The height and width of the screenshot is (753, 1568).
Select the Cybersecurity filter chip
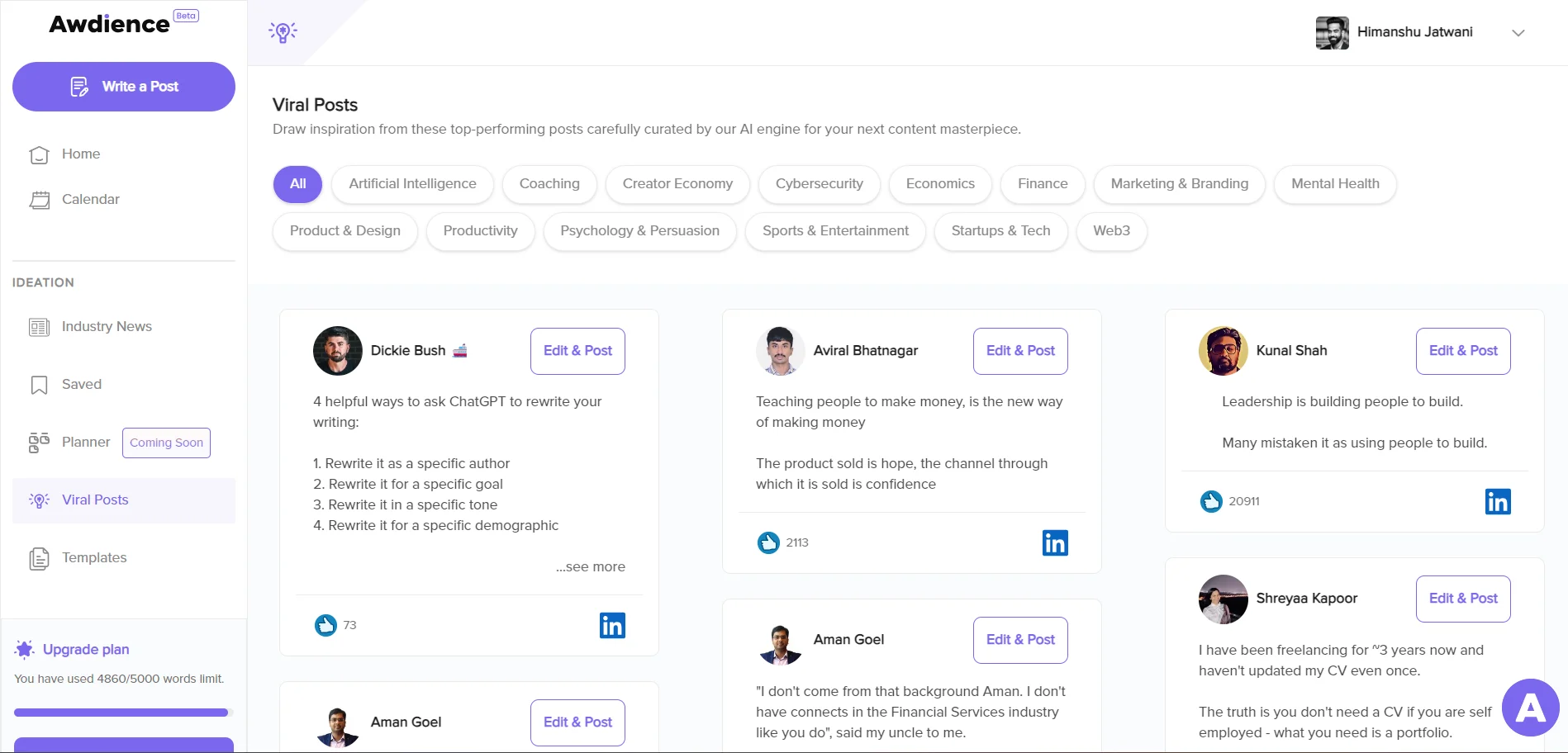point(819,184)
